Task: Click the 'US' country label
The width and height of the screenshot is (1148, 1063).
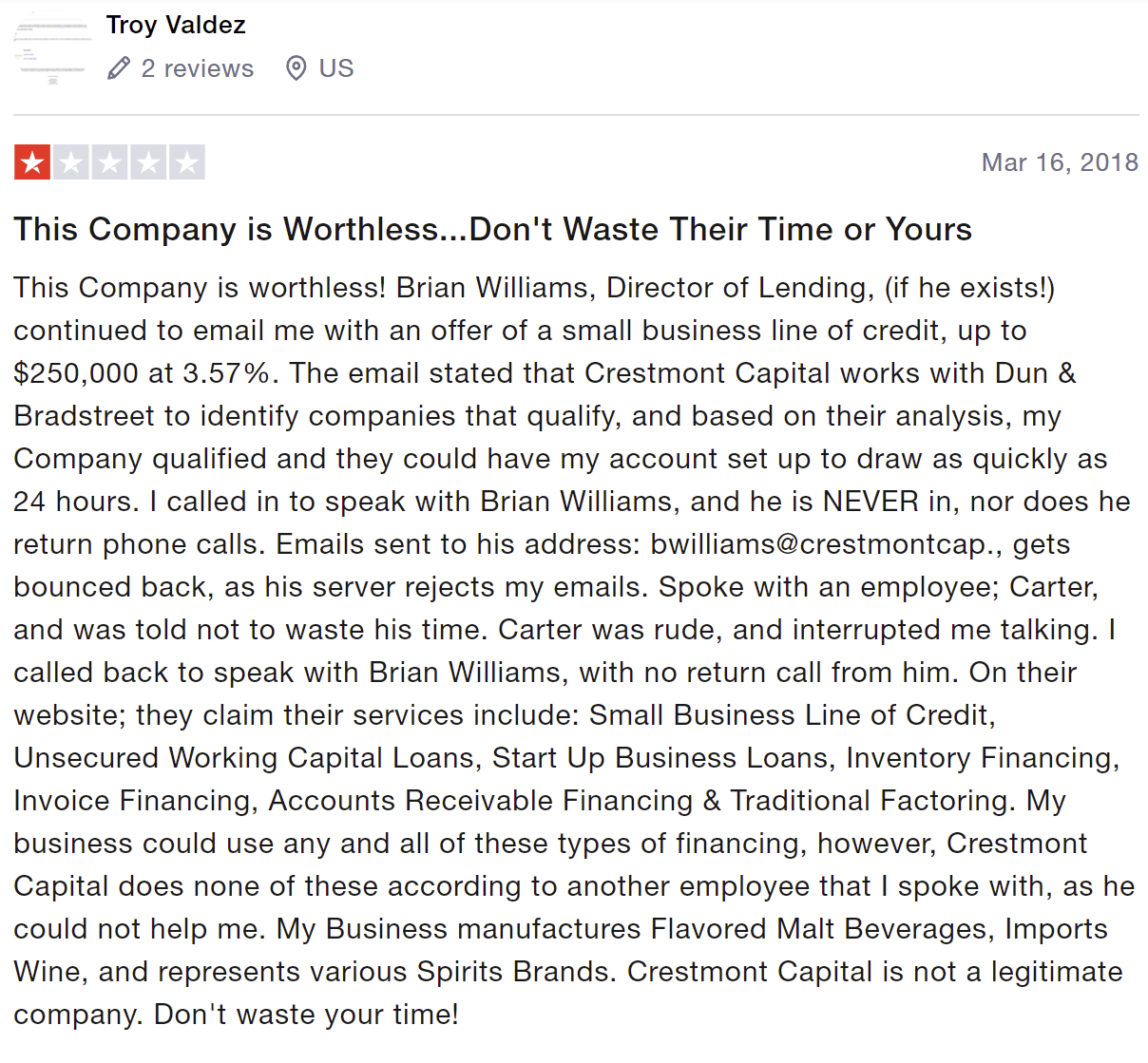Action: tap(336, 68)
